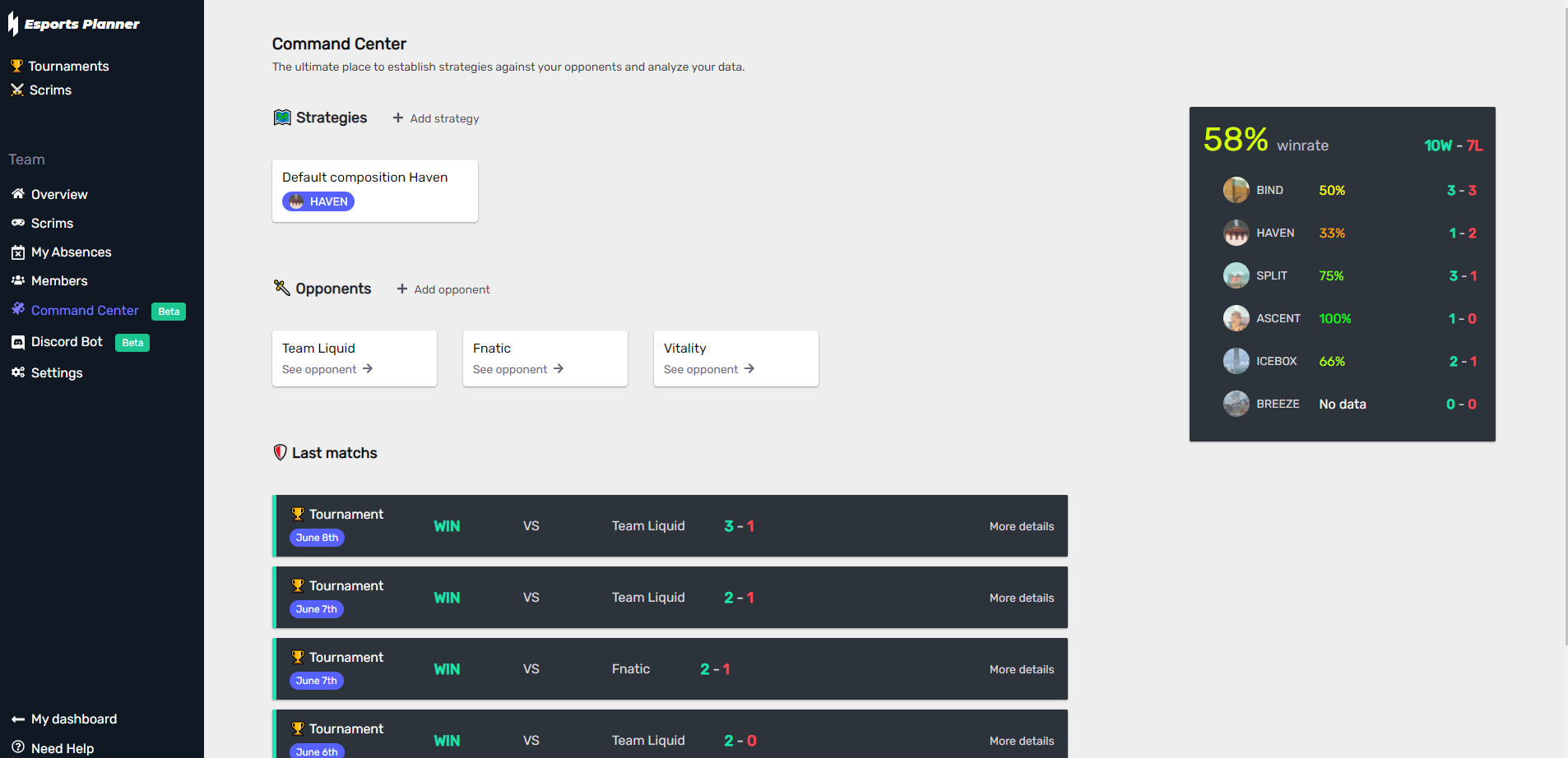Click the Bind map thumbnail

pyautogui.click(x=1236, y=190)
